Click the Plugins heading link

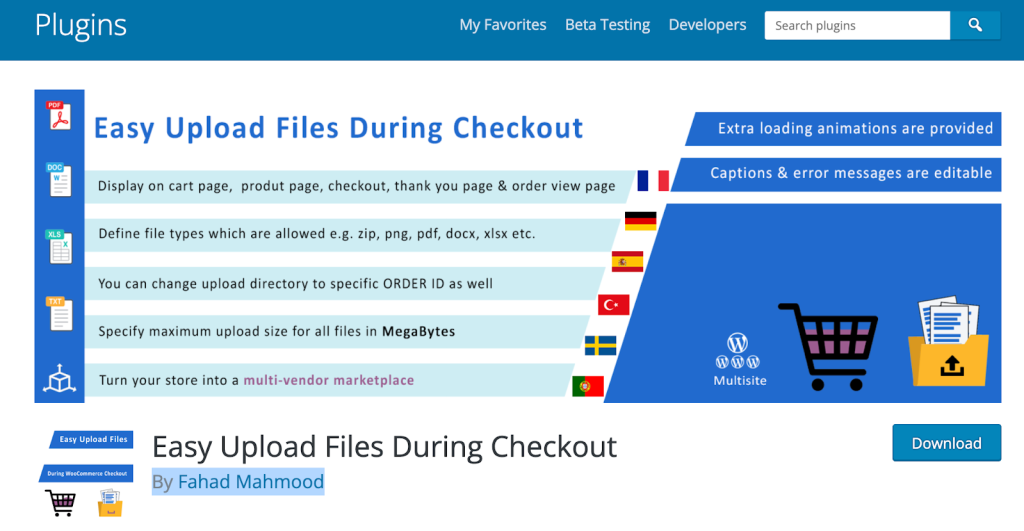[80, 26]
